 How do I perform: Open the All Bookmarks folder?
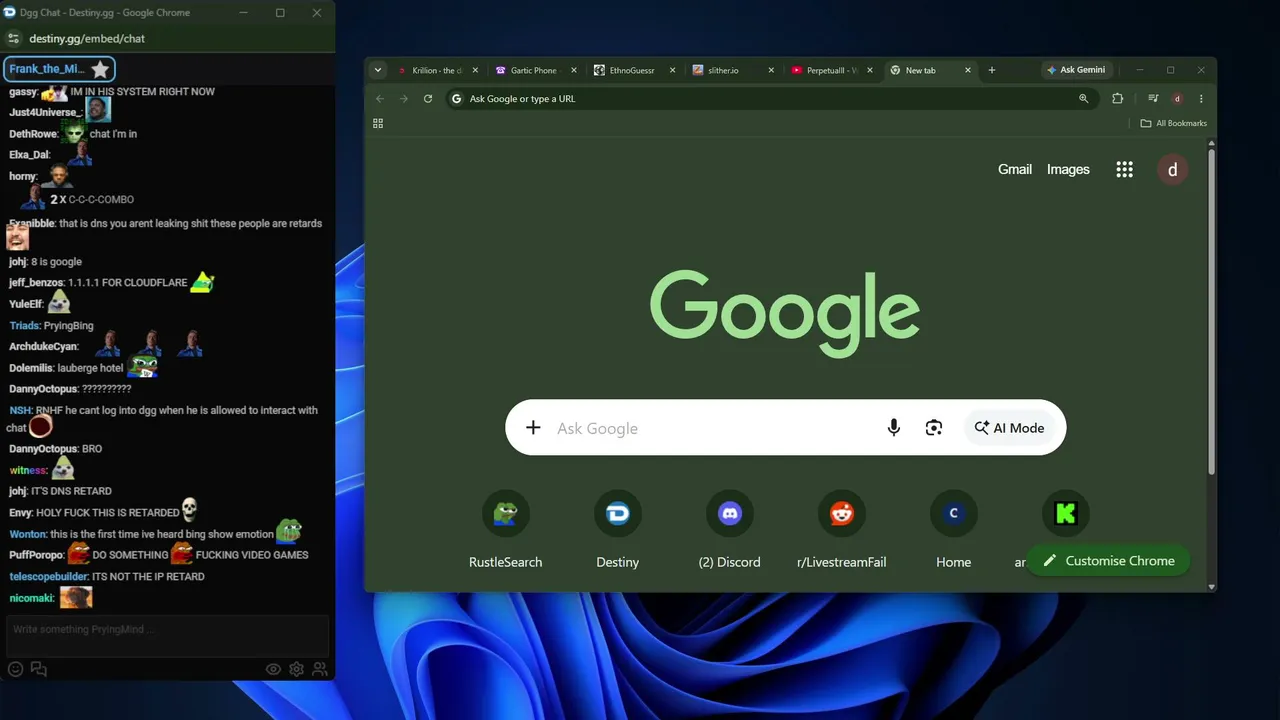tap(1174, 123)
